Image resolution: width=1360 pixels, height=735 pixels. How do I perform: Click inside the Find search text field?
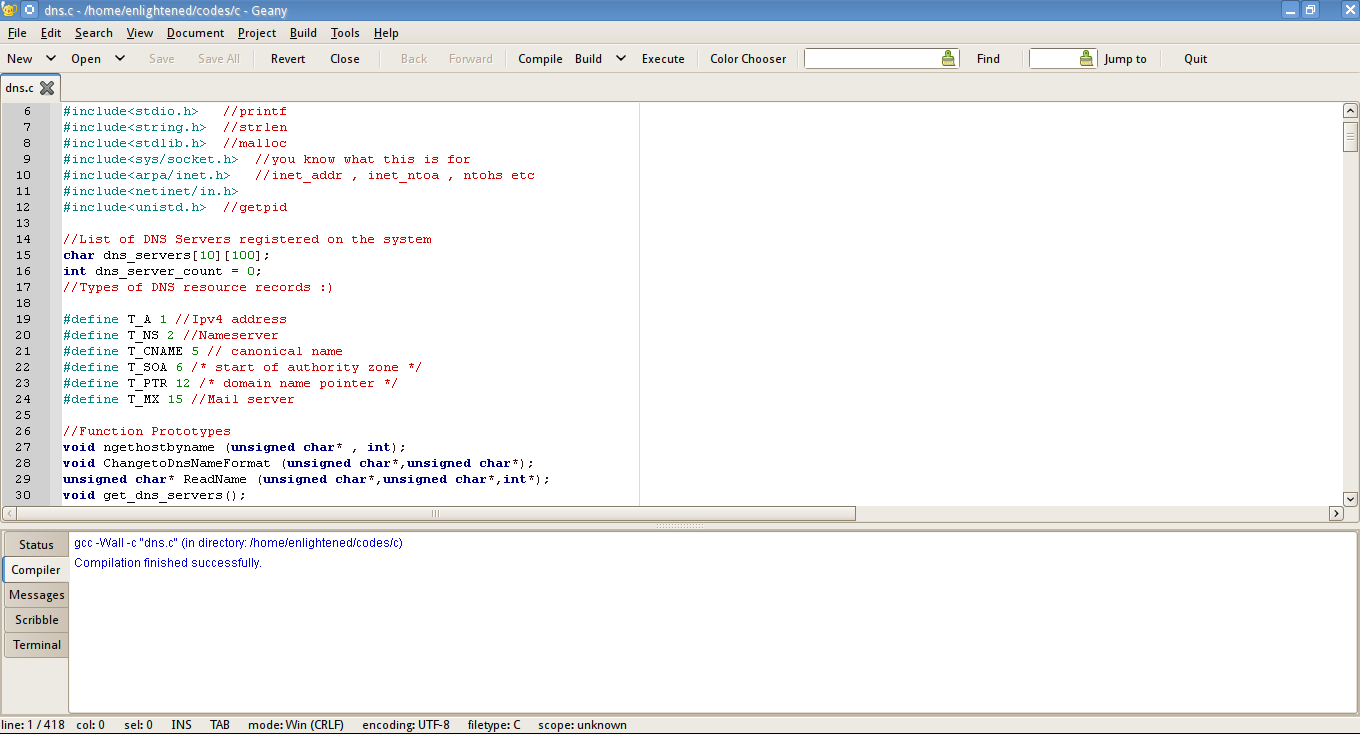tap(870, 59)
